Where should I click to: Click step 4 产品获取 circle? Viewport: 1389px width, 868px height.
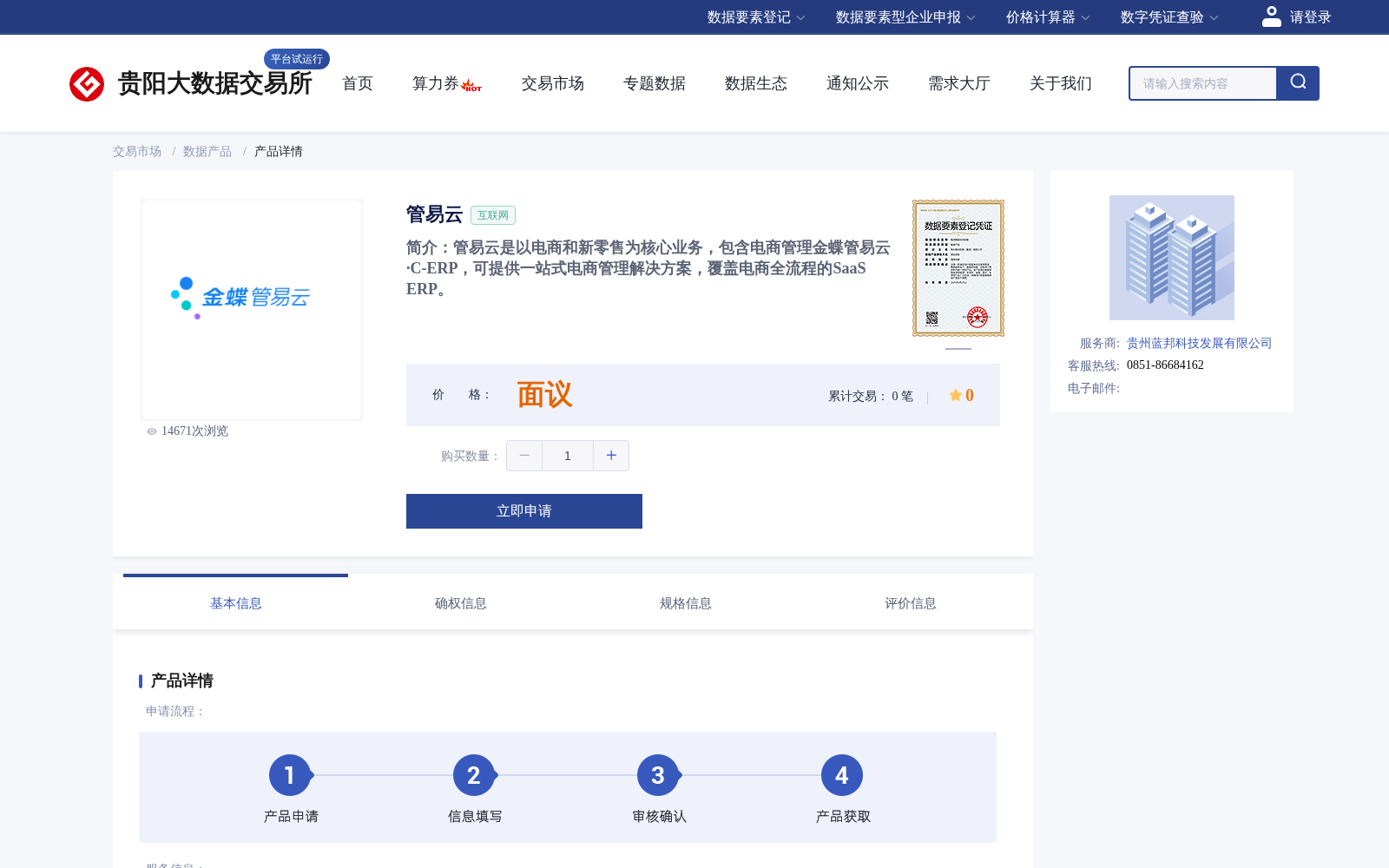coord(842,775)
